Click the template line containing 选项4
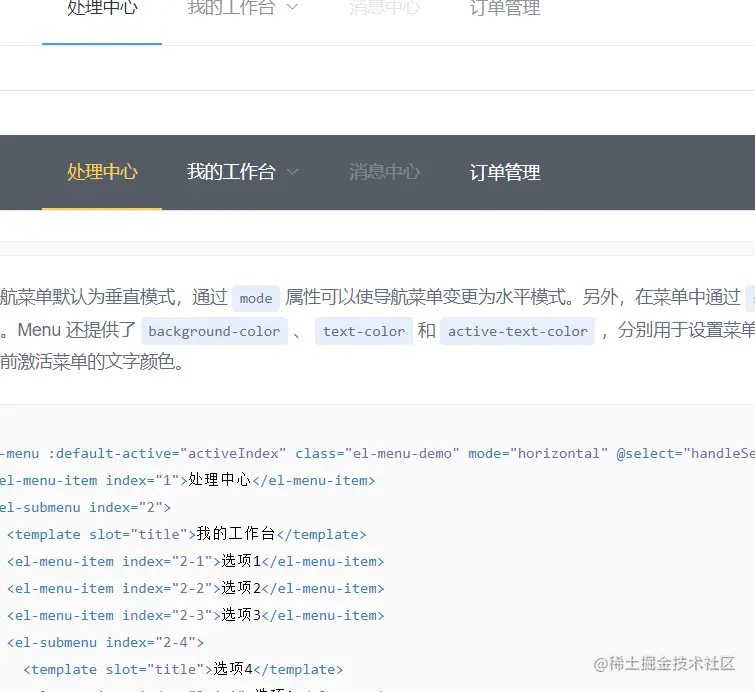 click(x=183, y=669)
